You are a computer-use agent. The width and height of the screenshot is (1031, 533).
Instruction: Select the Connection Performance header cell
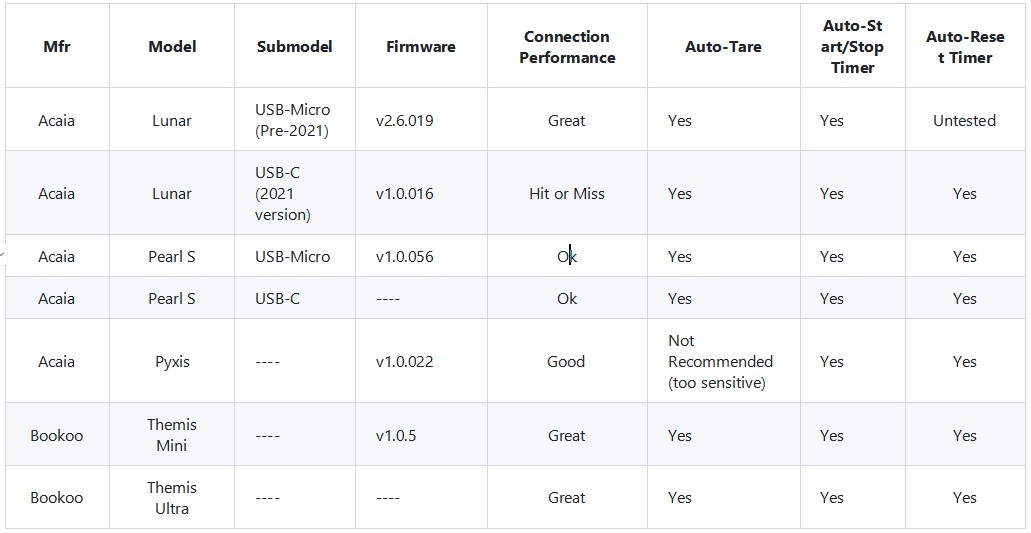[567, 47]
